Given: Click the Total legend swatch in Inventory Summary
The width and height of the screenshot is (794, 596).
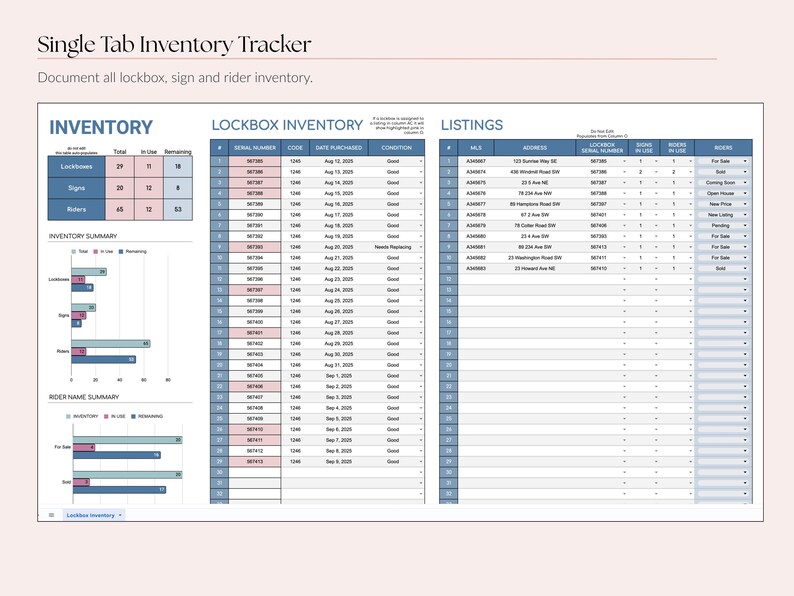Looking at the screenshot, I should point(74,252).
